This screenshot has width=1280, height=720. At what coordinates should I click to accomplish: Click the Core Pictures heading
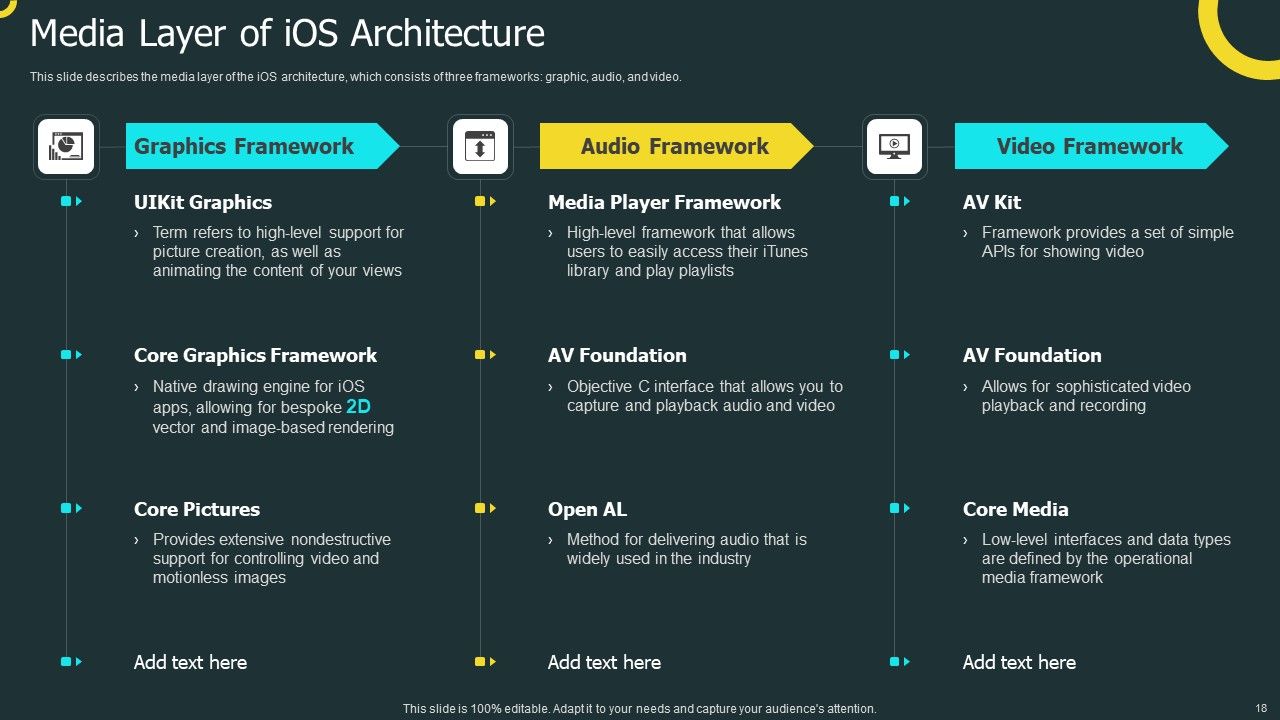[x=197, y=509]
